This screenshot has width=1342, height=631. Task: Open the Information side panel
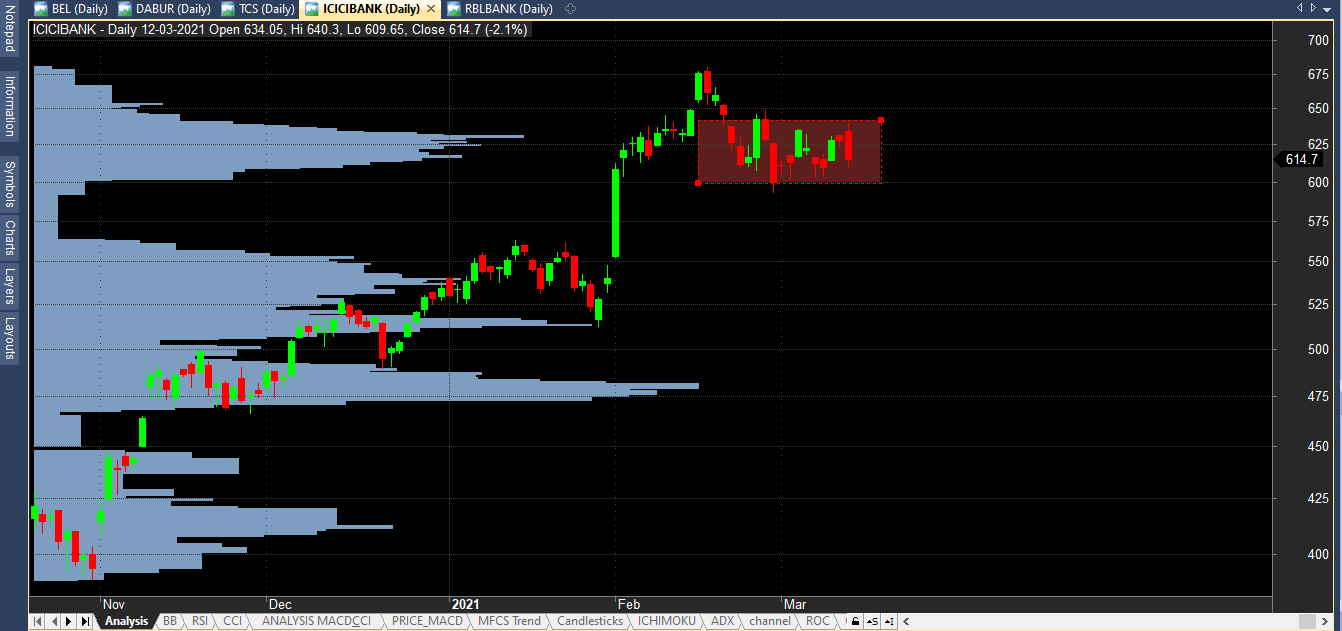click(x=10, y=106)
